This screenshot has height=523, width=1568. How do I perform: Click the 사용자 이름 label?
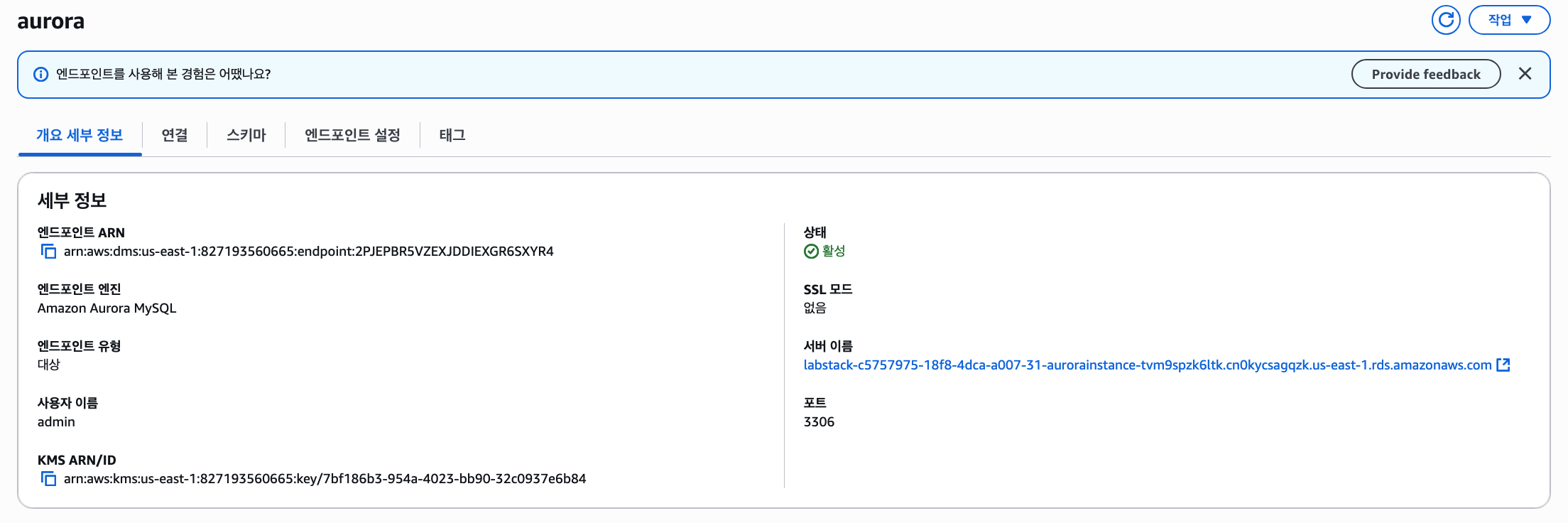67,403
